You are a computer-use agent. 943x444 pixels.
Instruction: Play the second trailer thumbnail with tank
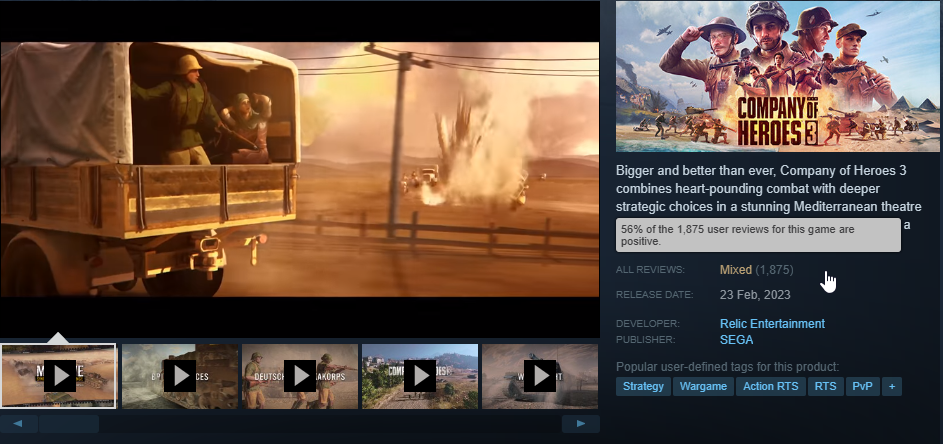tap(180, 376)
